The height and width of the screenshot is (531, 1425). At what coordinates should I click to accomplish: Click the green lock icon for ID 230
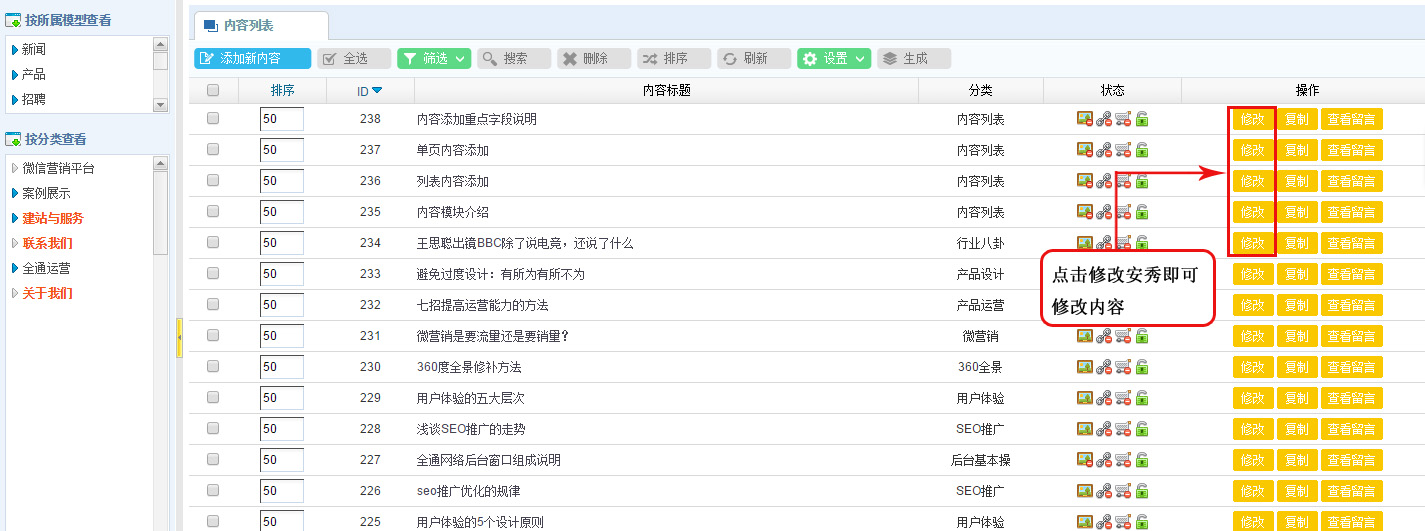[x=1142, y=367]
